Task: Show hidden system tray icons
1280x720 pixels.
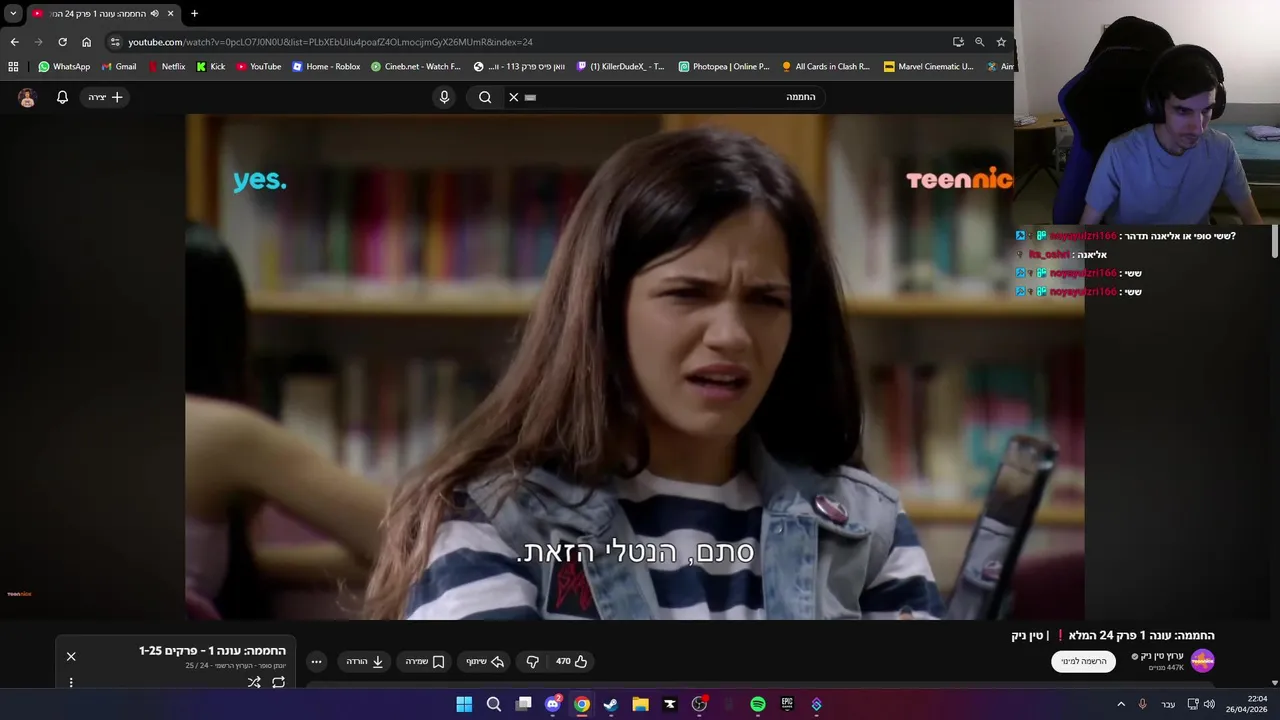Action: (1121, 704)
